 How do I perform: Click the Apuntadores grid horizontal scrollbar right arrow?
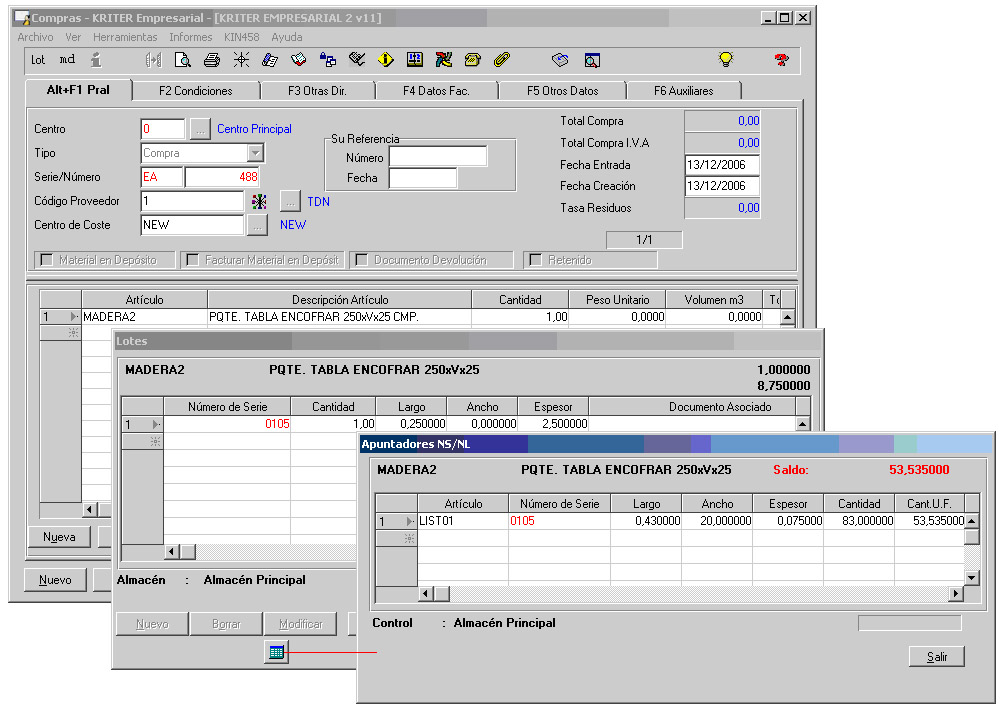(x=955, y=594)
